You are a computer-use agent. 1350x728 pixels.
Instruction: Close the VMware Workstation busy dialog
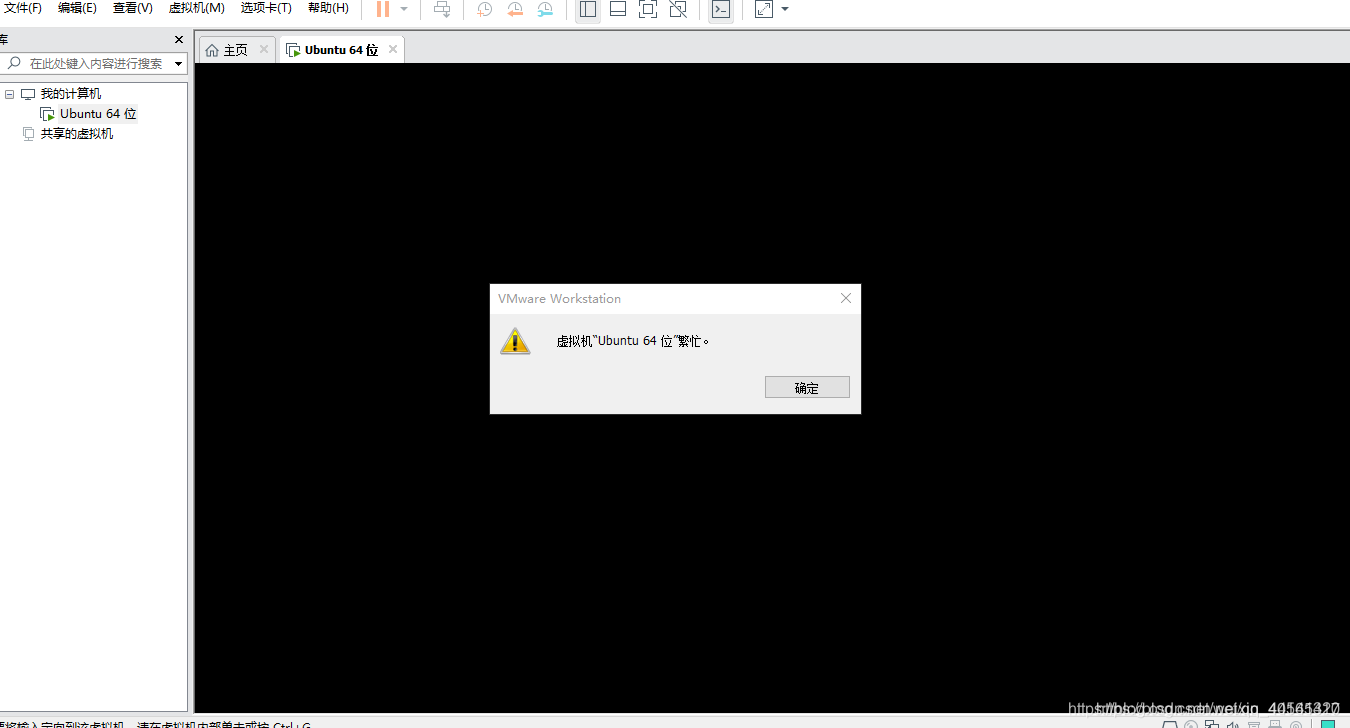[x=846, y=298]
